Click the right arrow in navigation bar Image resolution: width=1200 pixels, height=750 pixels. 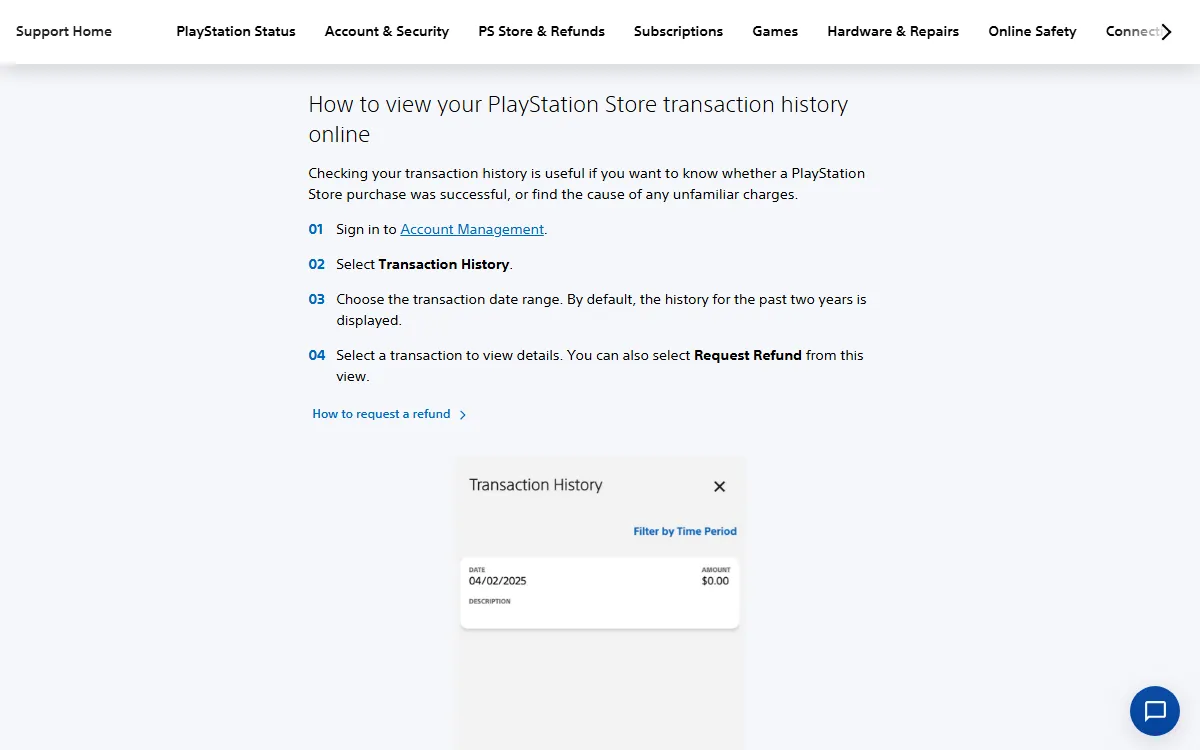tap(1166, 31)
